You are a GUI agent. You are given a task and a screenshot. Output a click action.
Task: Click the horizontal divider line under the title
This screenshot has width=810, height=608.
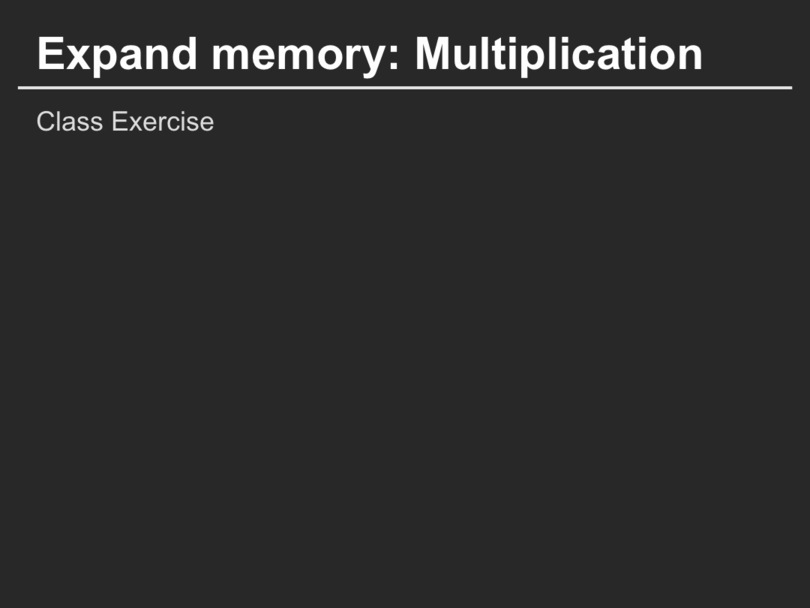pyautogui.click(x=405, y=88)
